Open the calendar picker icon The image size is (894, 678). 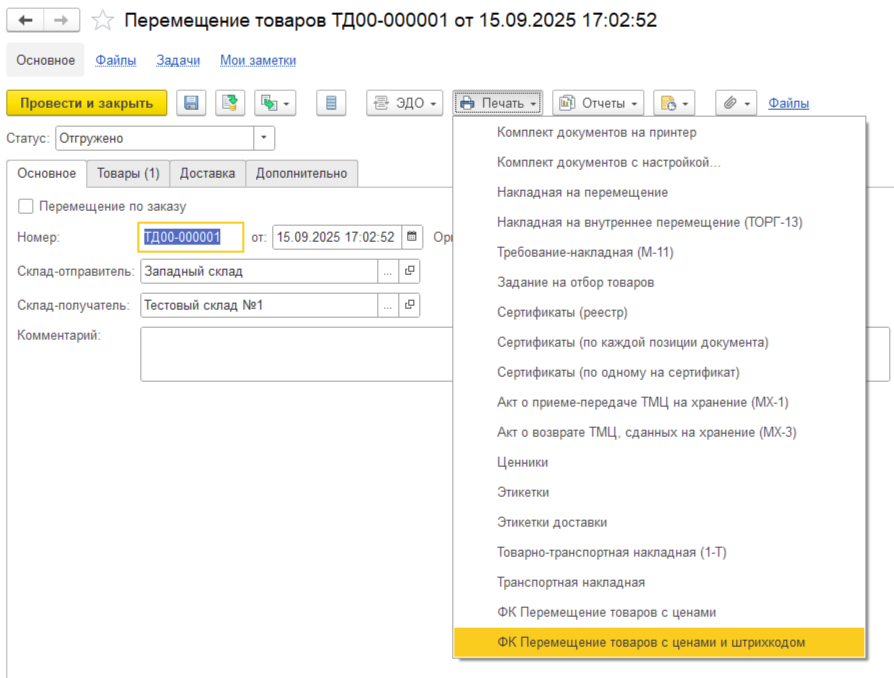pos(412,237)
